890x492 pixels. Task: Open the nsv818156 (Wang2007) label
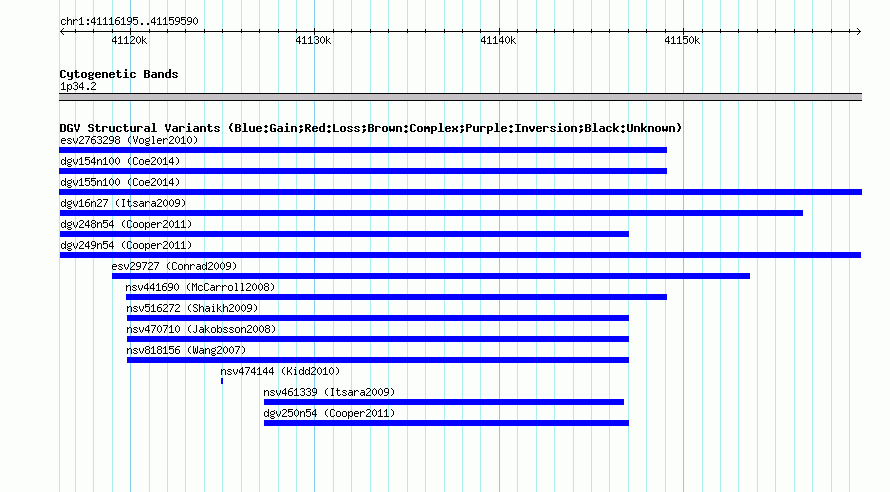(x=186, y=350)
